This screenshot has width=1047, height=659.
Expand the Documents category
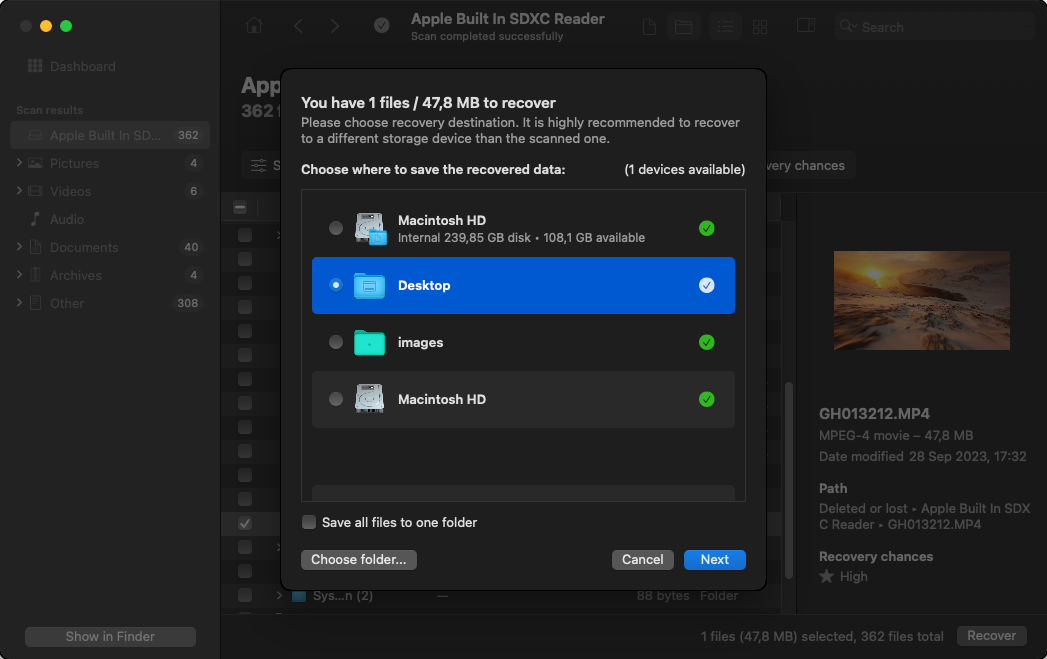click(x=19, y=247)
